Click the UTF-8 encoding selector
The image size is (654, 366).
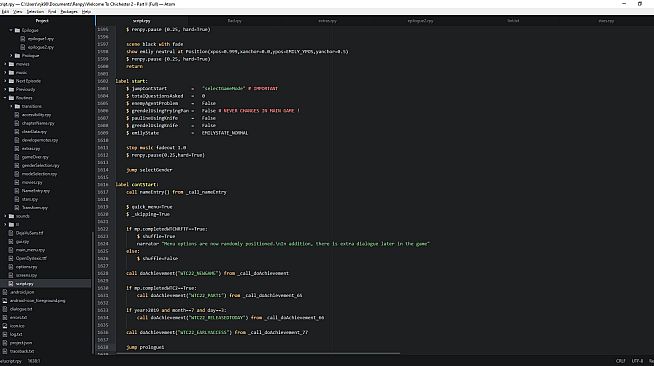click(x=637, y=361)
